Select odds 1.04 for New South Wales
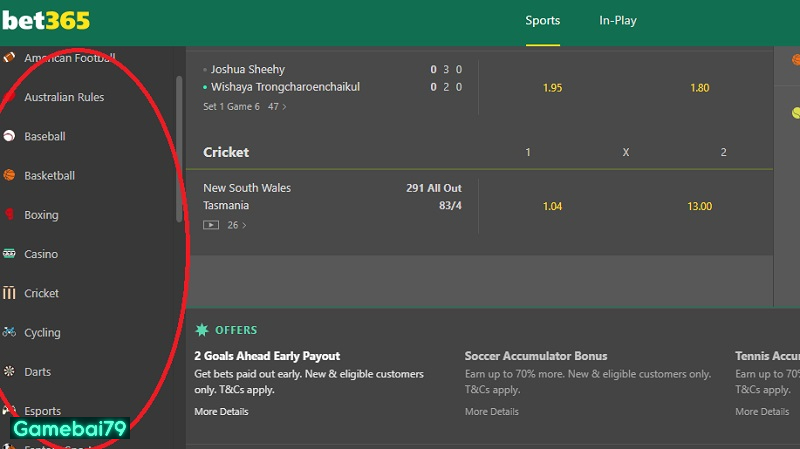The image size is (800, 449). tap(552, 206)
